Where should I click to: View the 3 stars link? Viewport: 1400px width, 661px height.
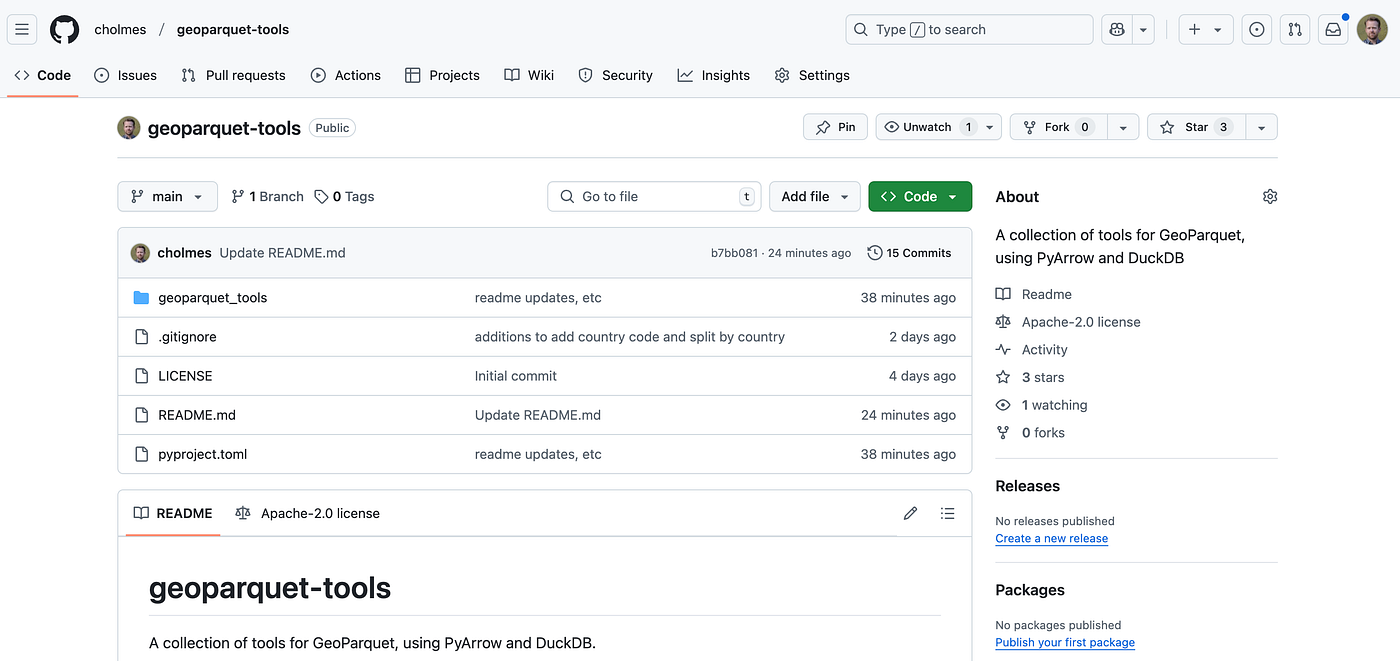tap(1030, 377)
